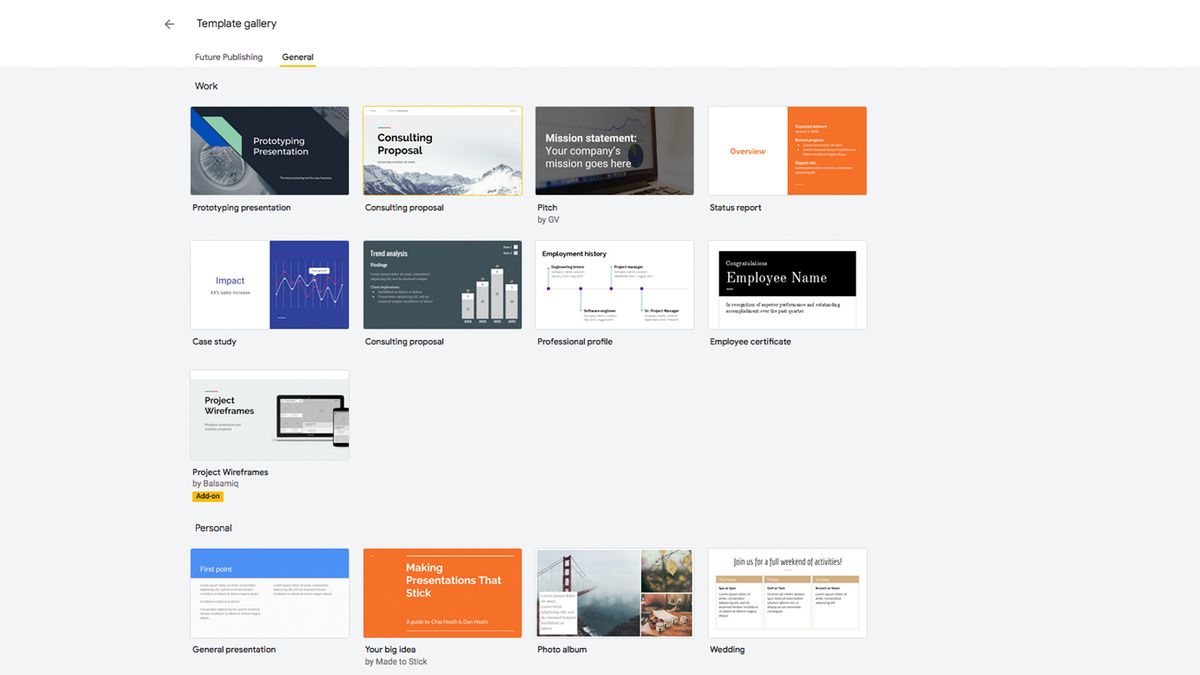Choose the Employee certificate template
The width and height of the screenshot is (1200, 675).
coord(787,284)
